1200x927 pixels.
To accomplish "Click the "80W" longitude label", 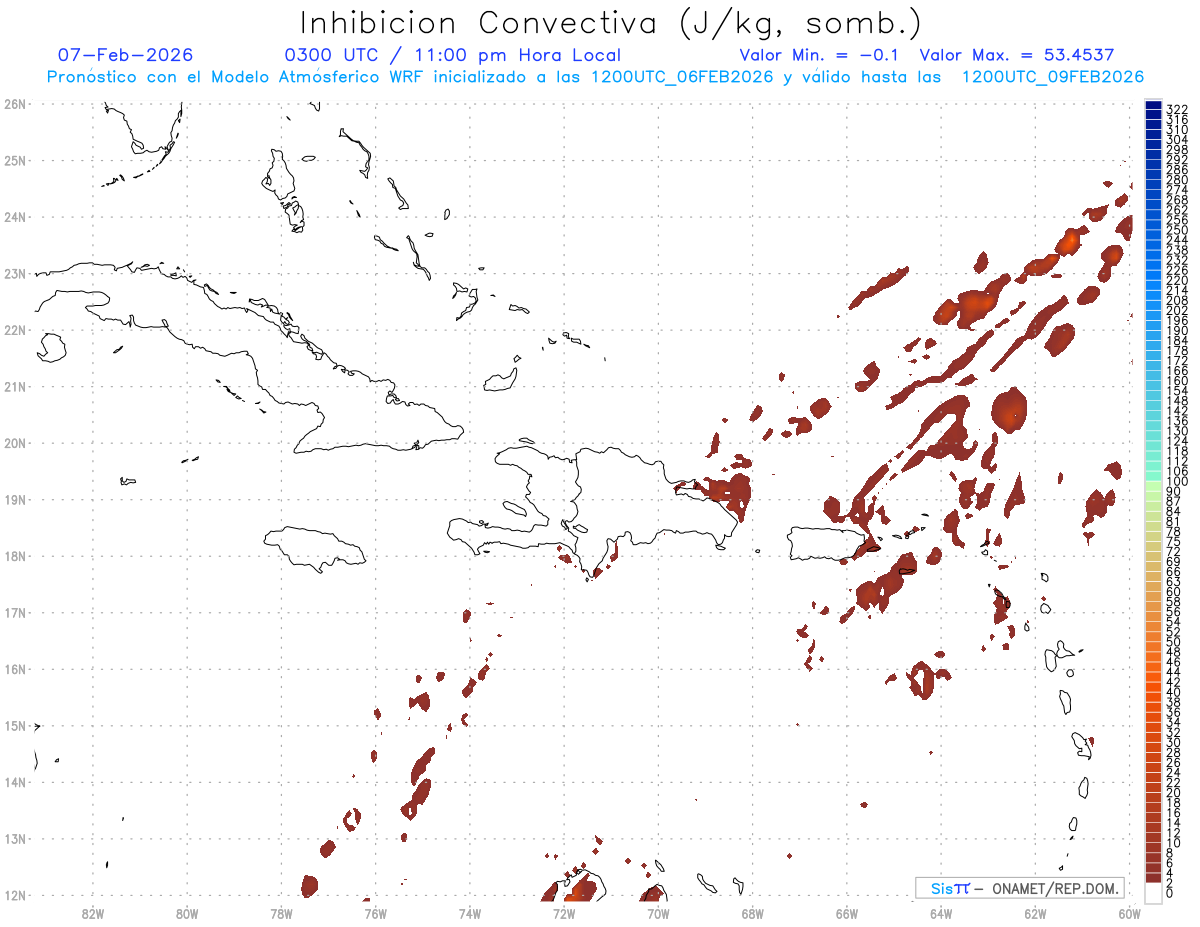I will tap(187, 913).
